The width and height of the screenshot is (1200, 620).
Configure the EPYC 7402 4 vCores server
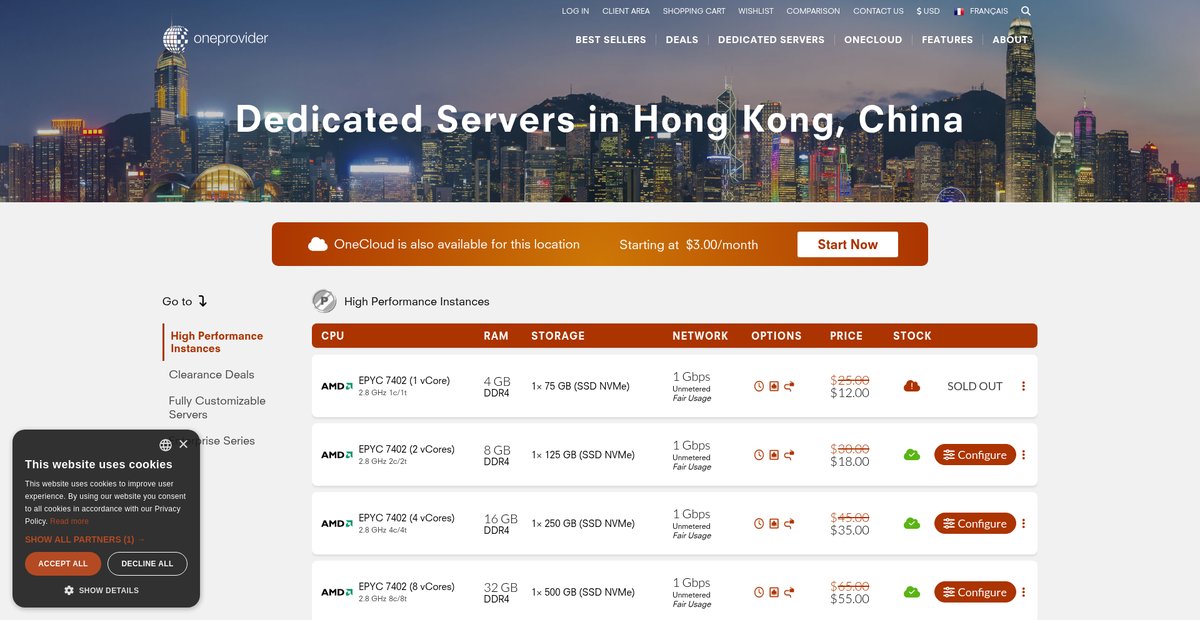pos(975,523)
